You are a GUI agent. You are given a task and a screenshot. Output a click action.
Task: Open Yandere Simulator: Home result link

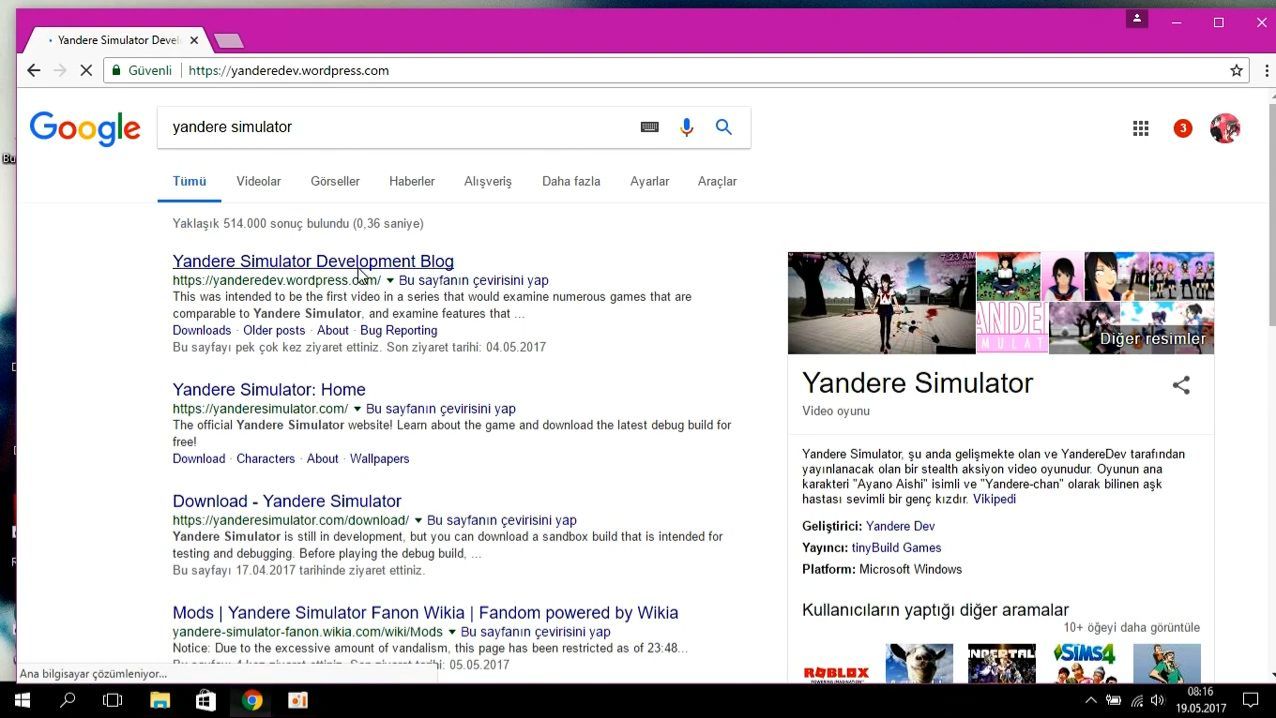pyautogui.click(x=269, y=390)
